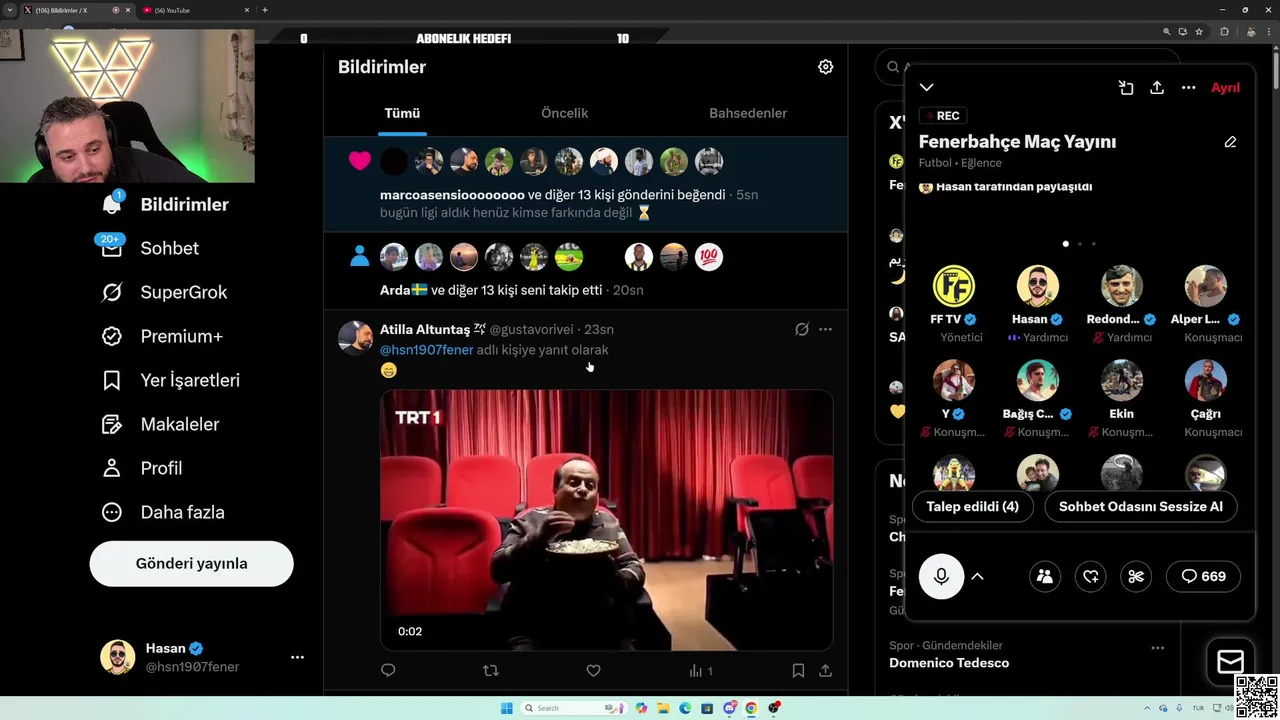Open the Chrome tab list dropdown
This screenshot has height=720, width=1280.
(9, 10)
